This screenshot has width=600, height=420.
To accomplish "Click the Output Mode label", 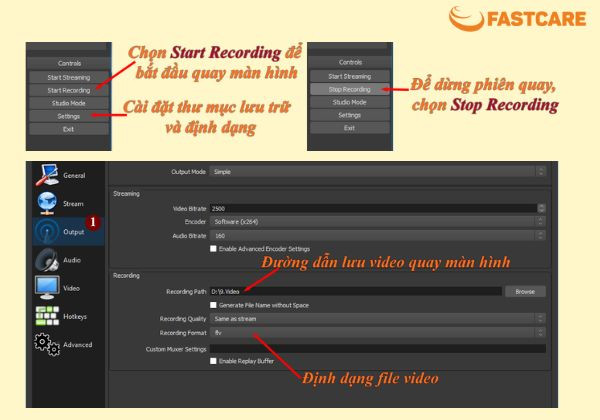I will (x=188, y=172).
